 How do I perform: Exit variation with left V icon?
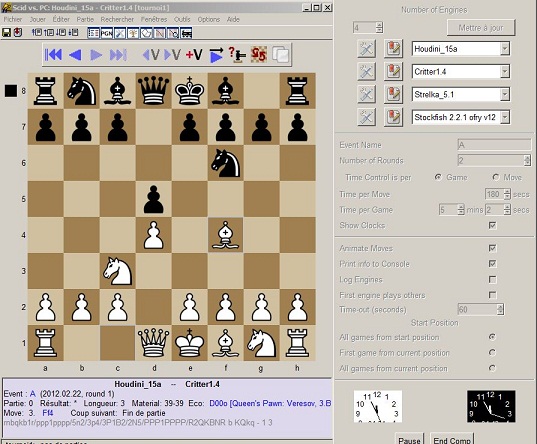(151, 54)
